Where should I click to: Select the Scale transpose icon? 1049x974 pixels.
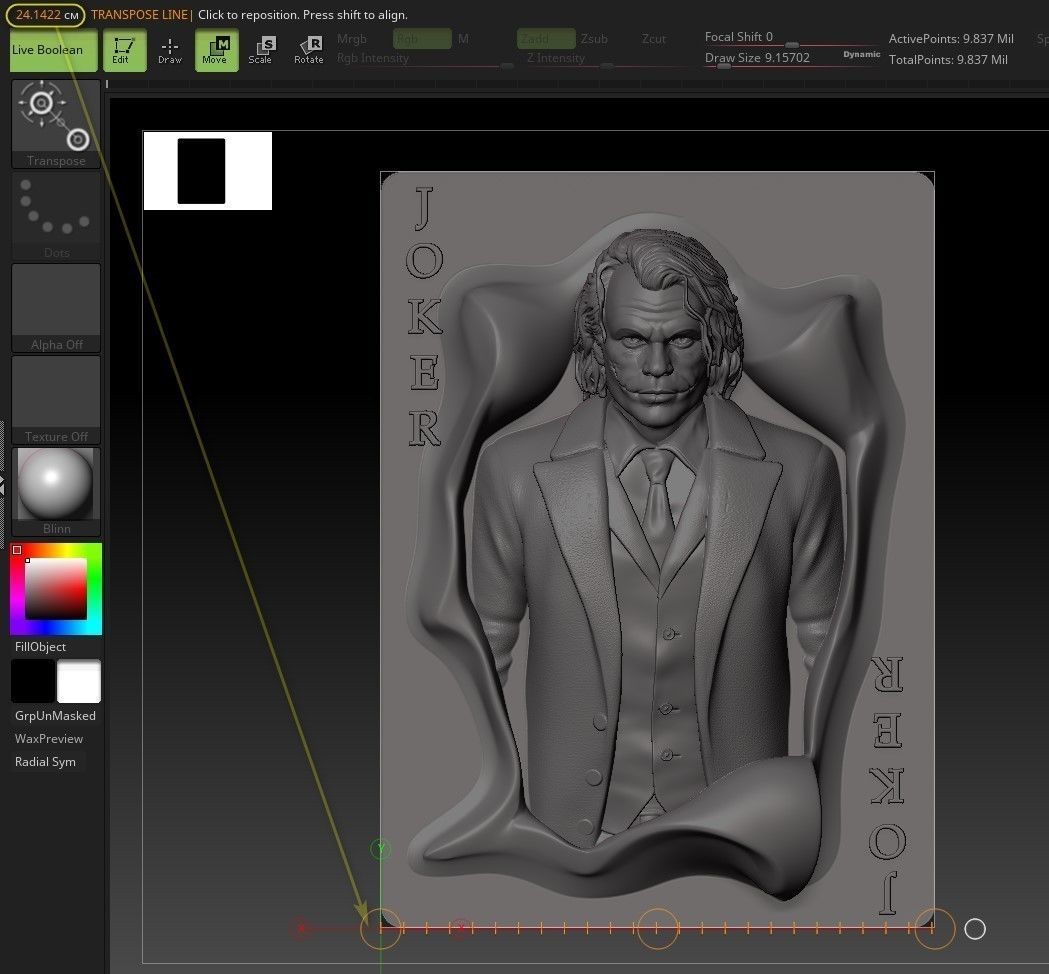(261, 50)
